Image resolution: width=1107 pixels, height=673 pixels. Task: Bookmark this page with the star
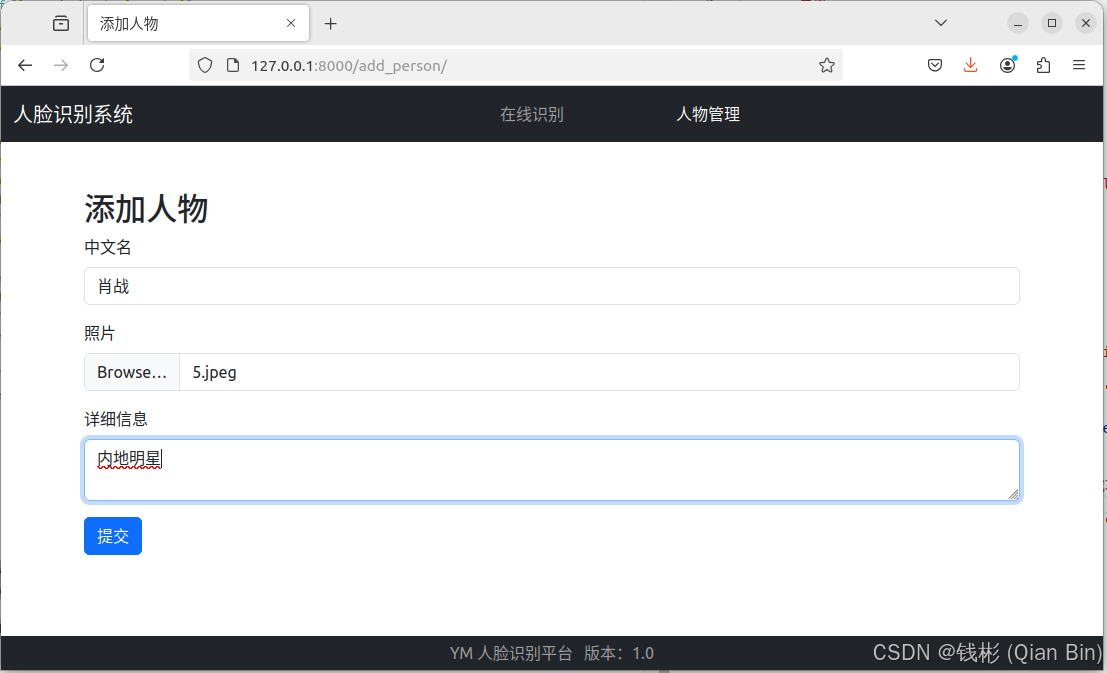827,66
